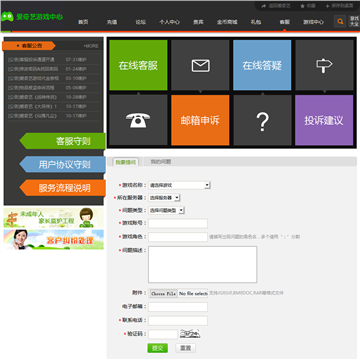Open the 未成年人家长监护工程 banner
The image size is (360, 360).
coord(54,217)
